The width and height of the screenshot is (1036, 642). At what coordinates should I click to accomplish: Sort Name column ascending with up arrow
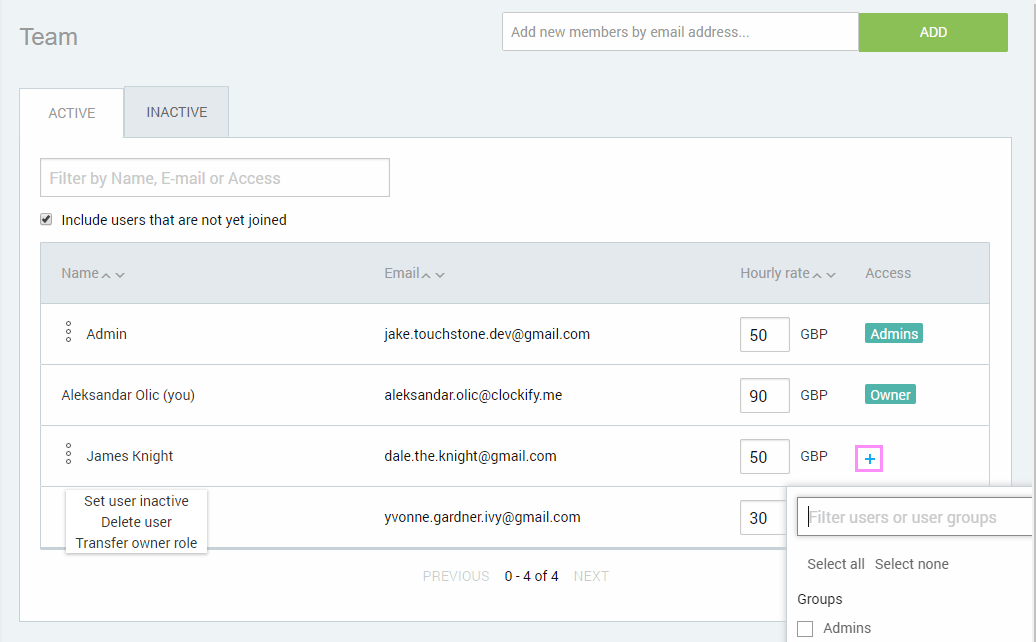(x=106, y=275)
